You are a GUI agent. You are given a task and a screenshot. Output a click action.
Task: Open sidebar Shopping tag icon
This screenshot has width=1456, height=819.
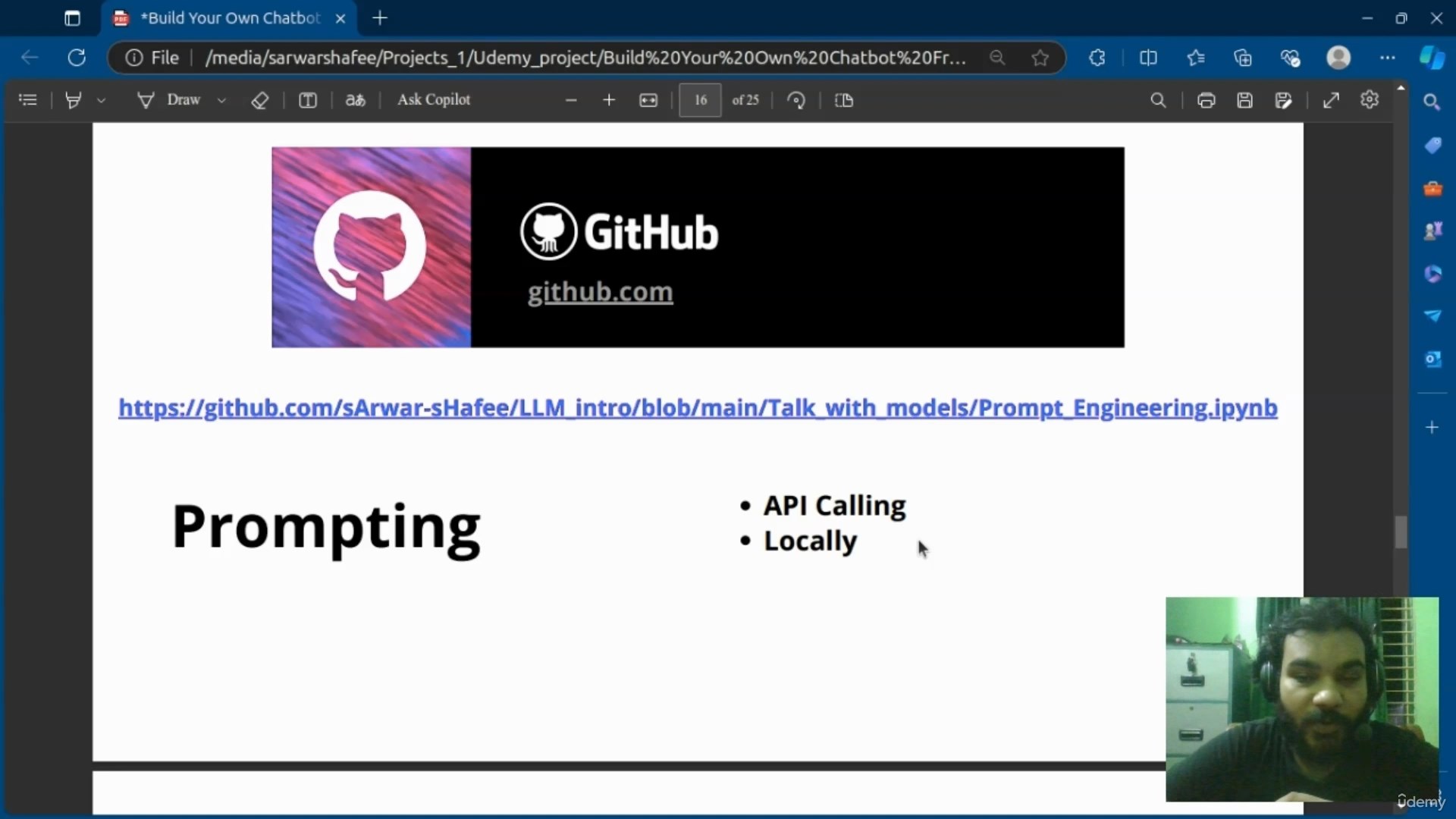click(x=1432, y=146)
